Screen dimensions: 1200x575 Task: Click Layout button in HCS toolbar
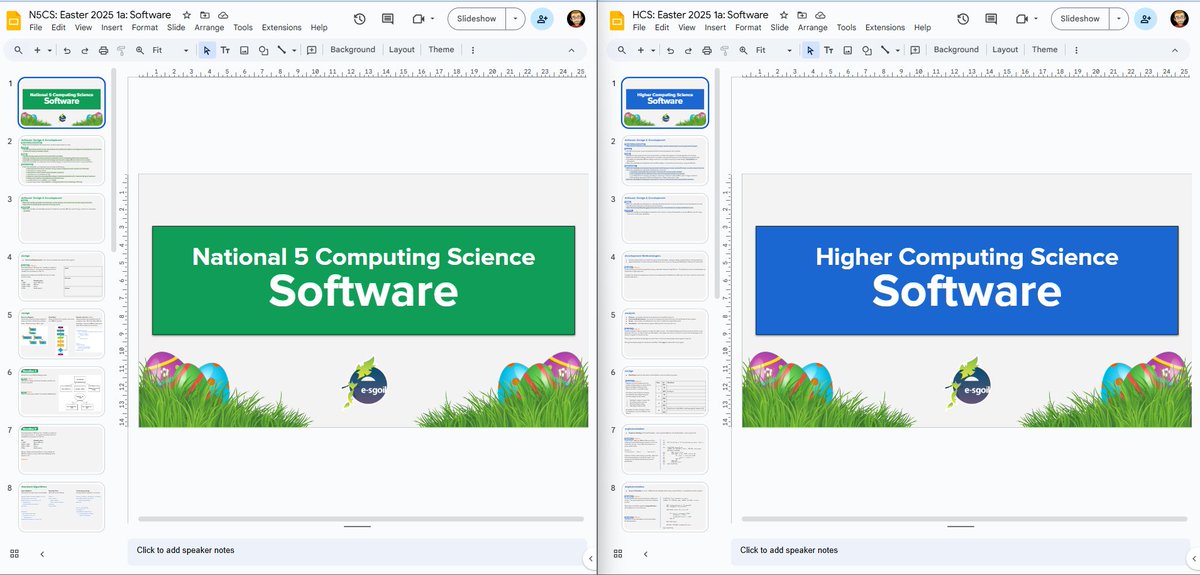1005,50
